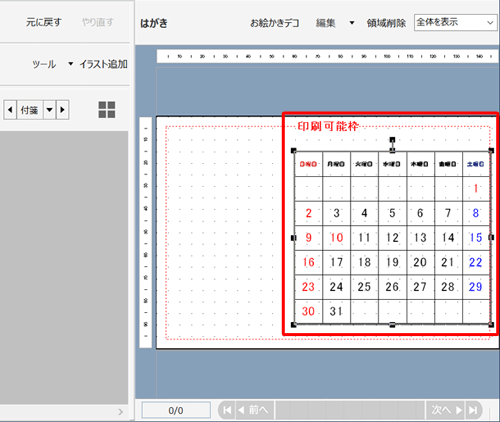Click bottom-left resize handle of calendar
The height and width of the screenshot is (422, 500).
(x=294, y=325)
